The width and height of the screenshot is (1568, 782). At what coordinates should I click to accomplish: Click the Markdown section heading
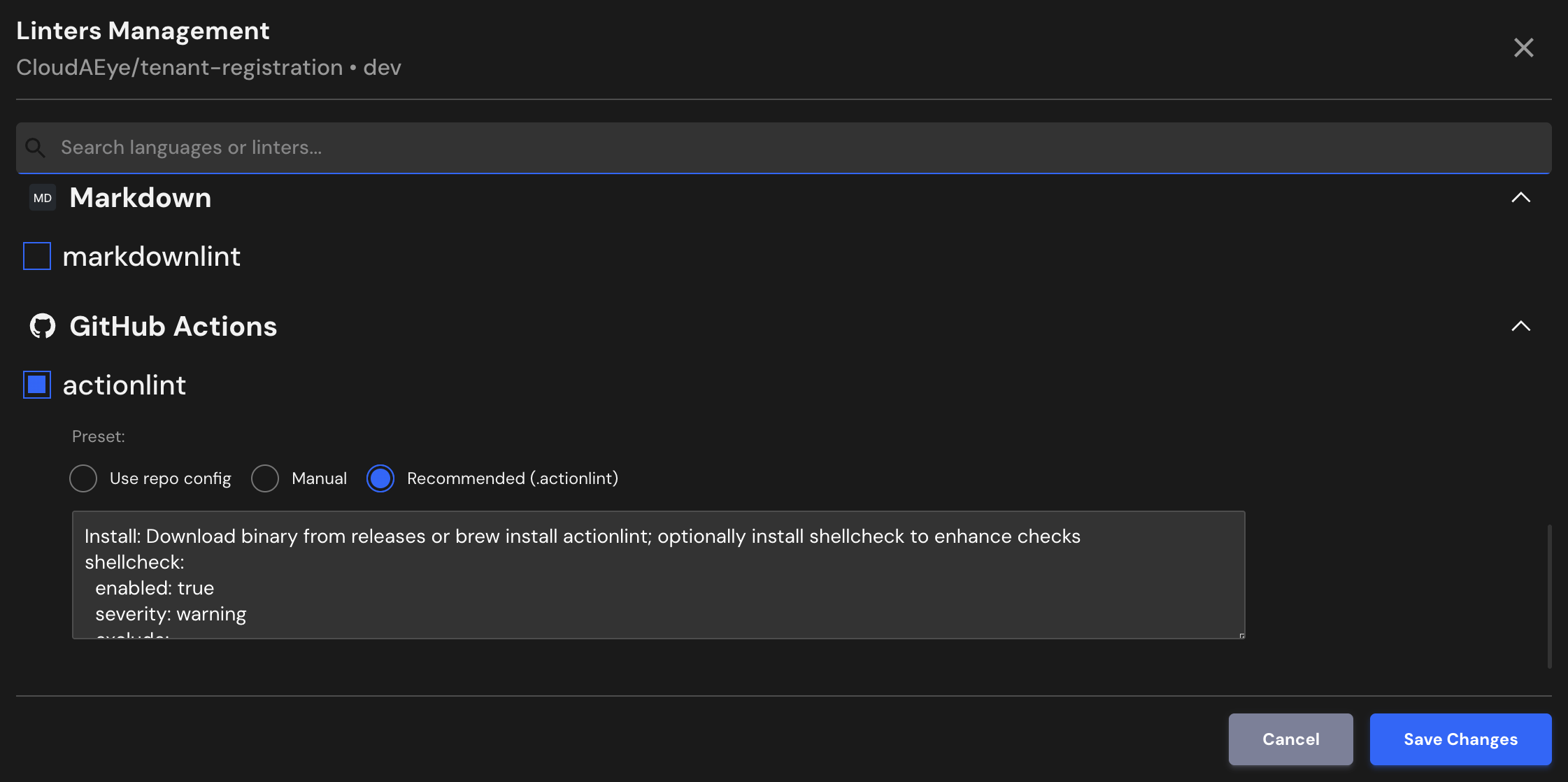(141, 198)
